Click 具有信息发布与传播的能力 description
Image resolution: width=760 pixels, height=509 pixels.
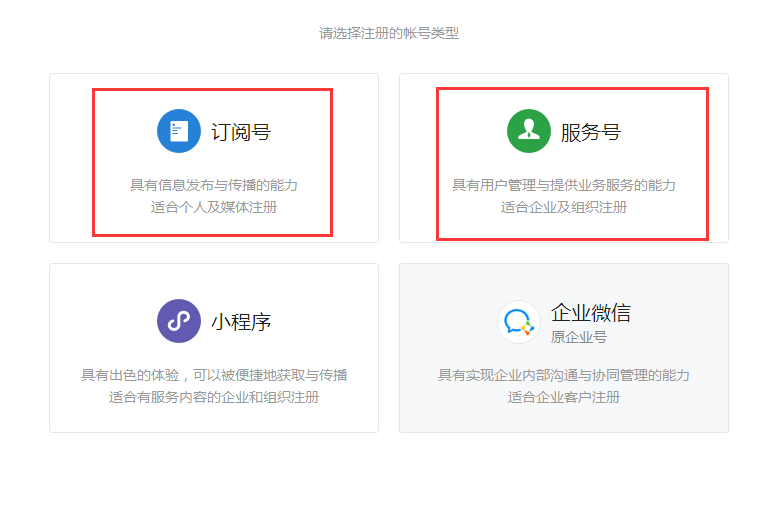(214, 185)
